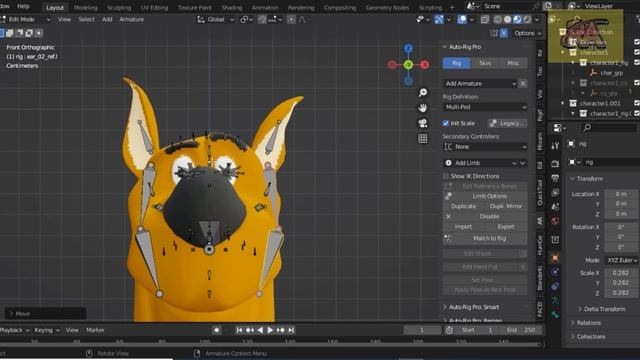Click the timeline use preview range clock icon

449,330
